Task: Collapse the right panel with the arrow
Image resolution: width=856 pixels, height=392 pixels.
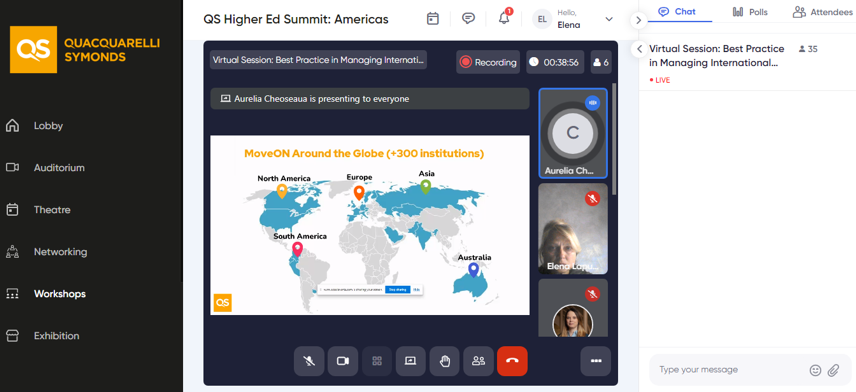Action: (638, 20)
